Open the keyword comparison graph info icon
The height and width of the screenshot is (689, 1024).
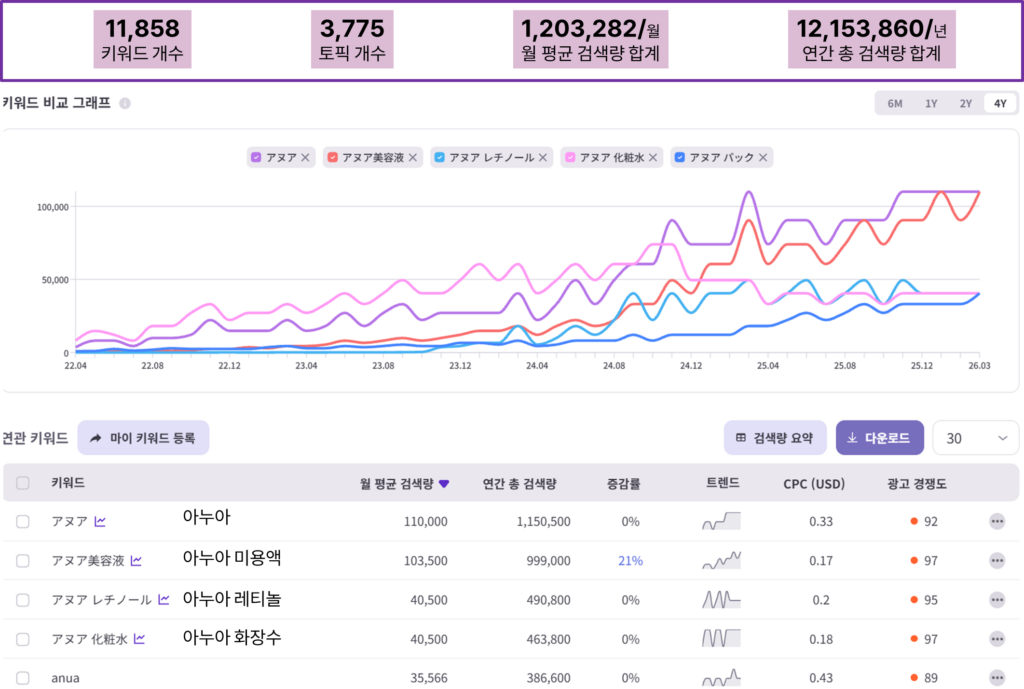pyautogui.click(x=125, y=103)
